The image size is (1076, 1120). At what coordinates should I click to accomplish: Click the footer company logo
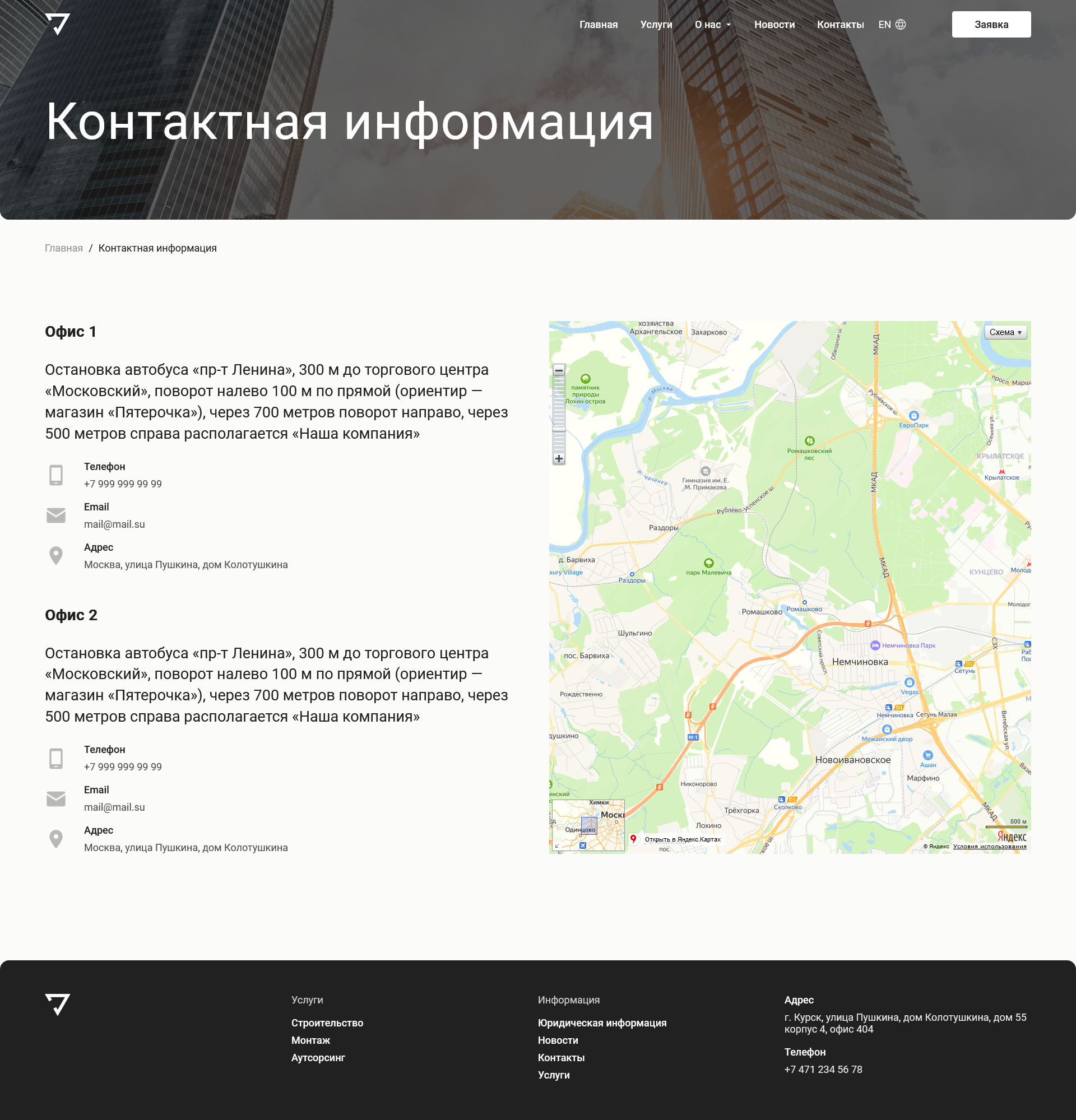58,1004
